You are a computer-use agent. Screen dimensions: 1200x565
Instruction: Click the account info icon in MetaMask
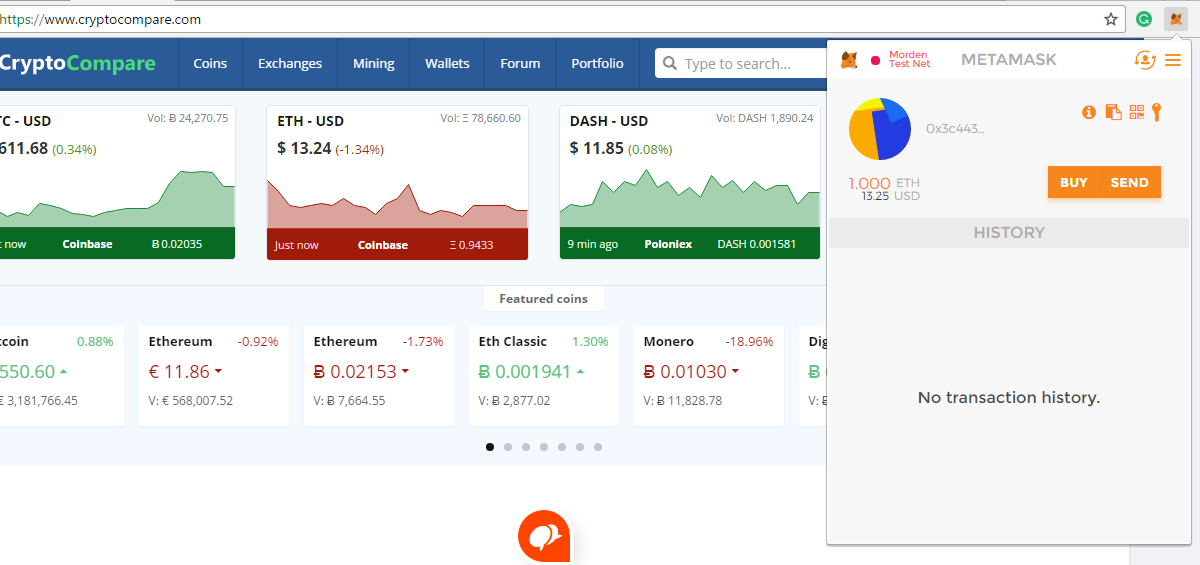(x=1089, y=112)
